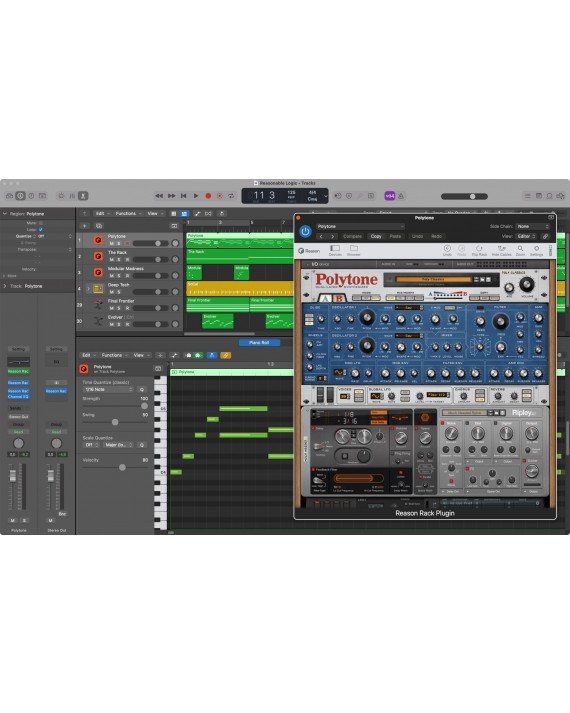Select the yellow Deep Tech region
570x713 pixels.
click(x=240, y=289)
